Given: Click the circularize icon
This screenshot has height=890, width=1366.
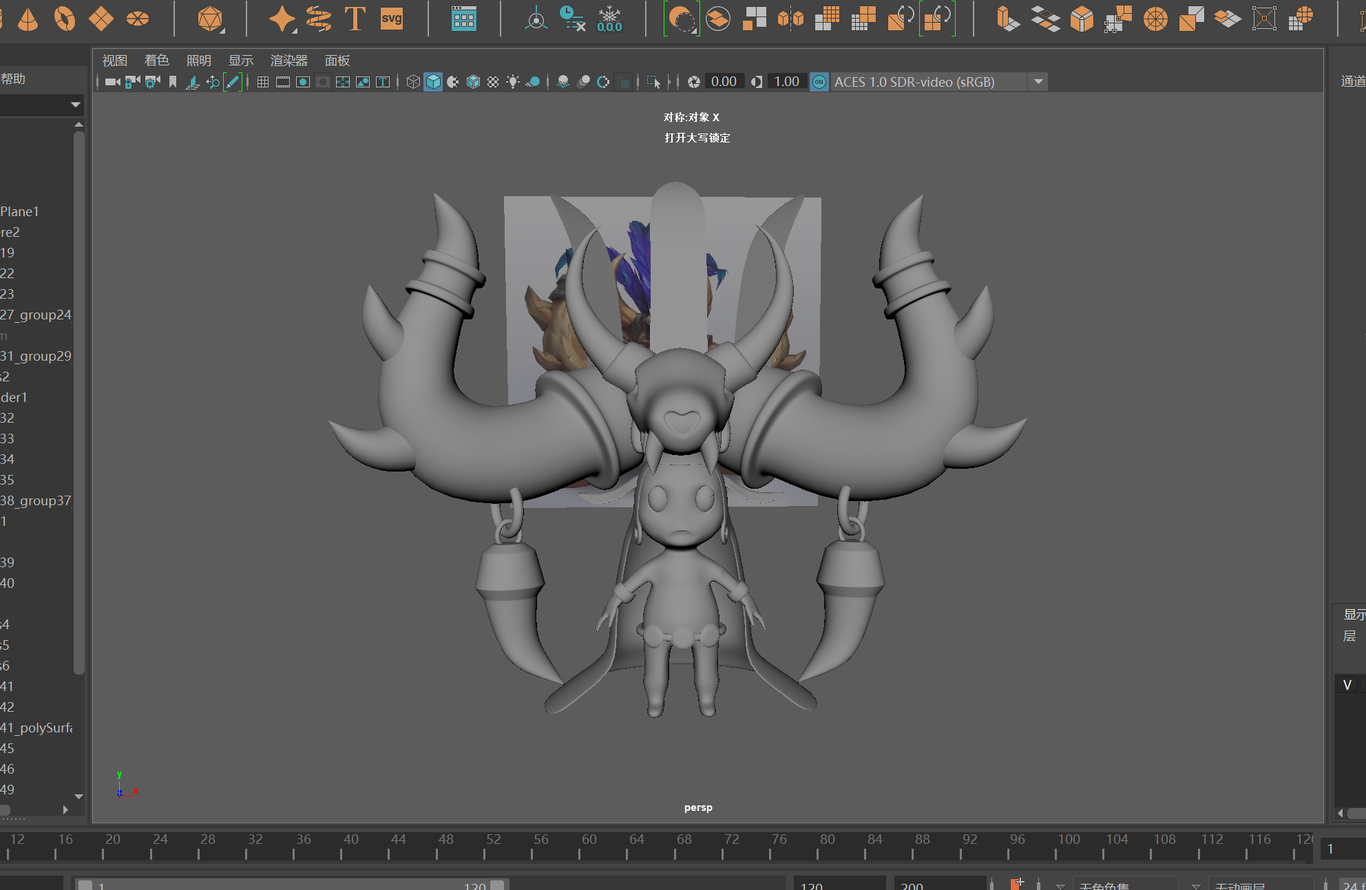Looking at the screenshot, I should (1155, 18).
